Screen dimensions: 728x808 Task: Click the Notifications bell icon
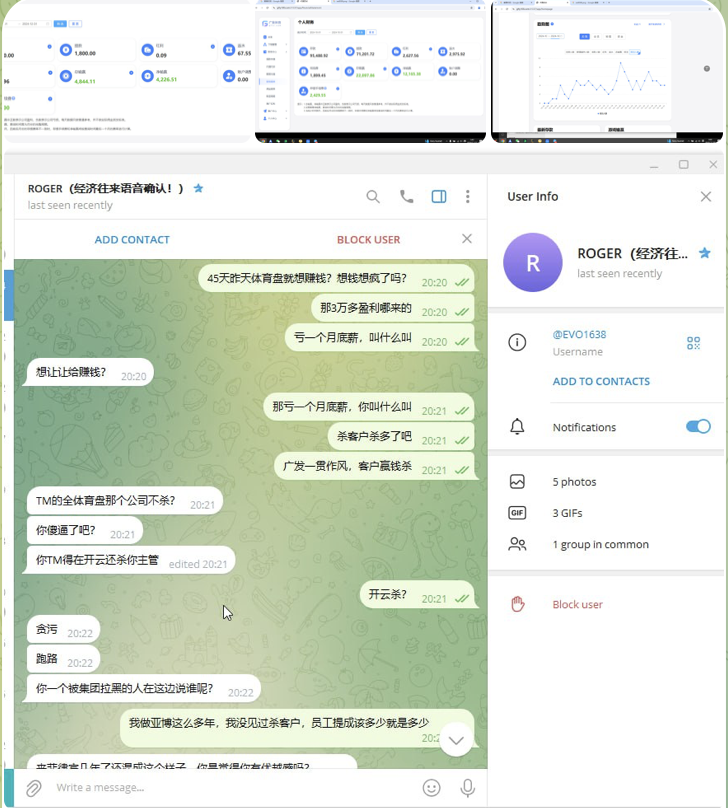517,427
